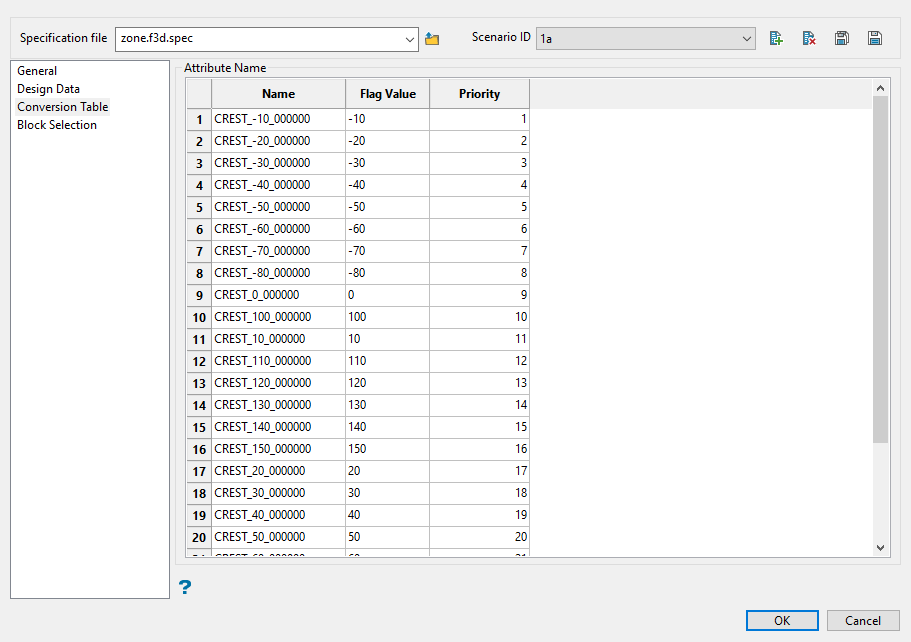
Task: Select the Conversion Table section
Action: pos(63,107)
